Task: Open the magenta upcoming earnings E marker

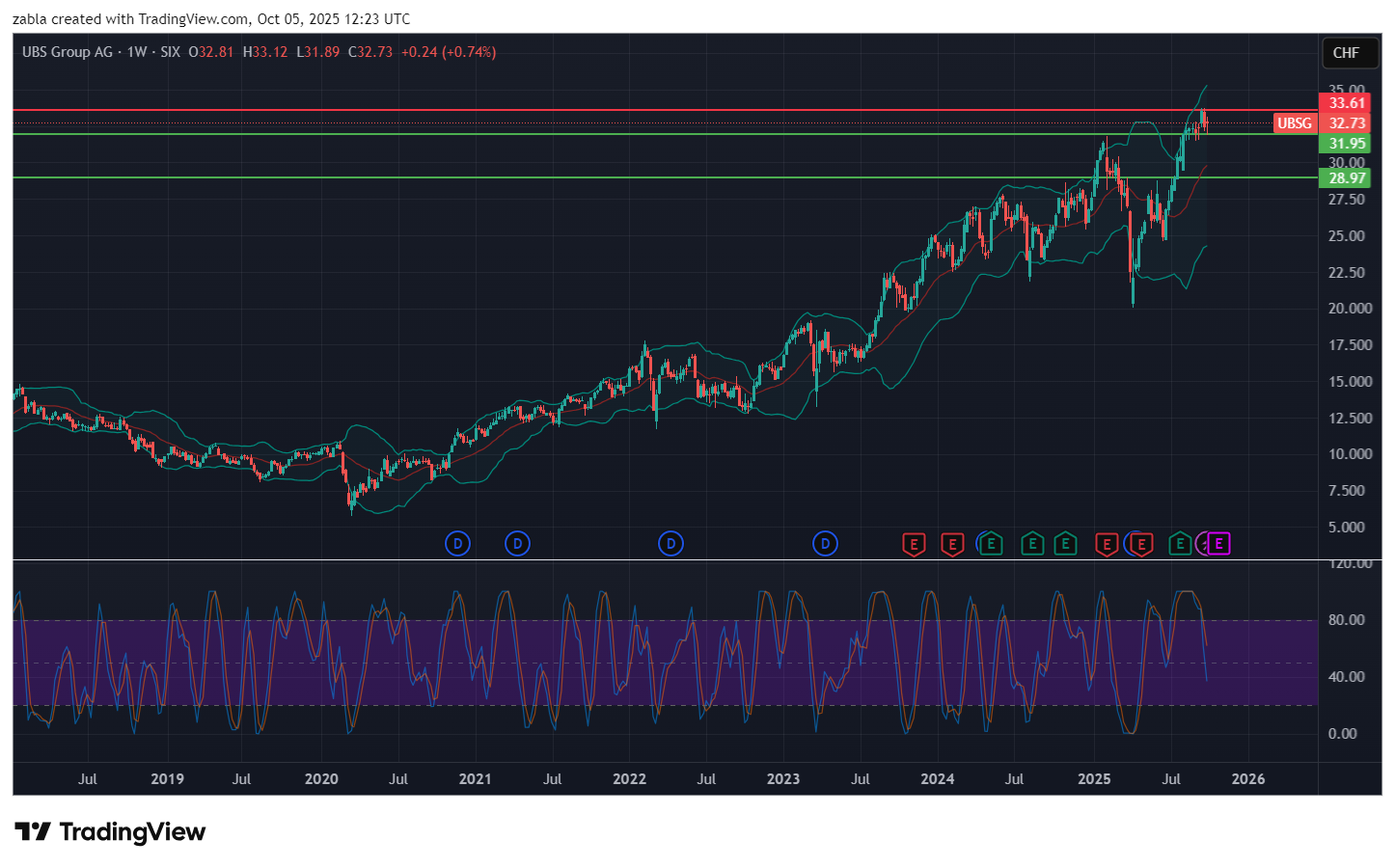Action: [1218, 545]
